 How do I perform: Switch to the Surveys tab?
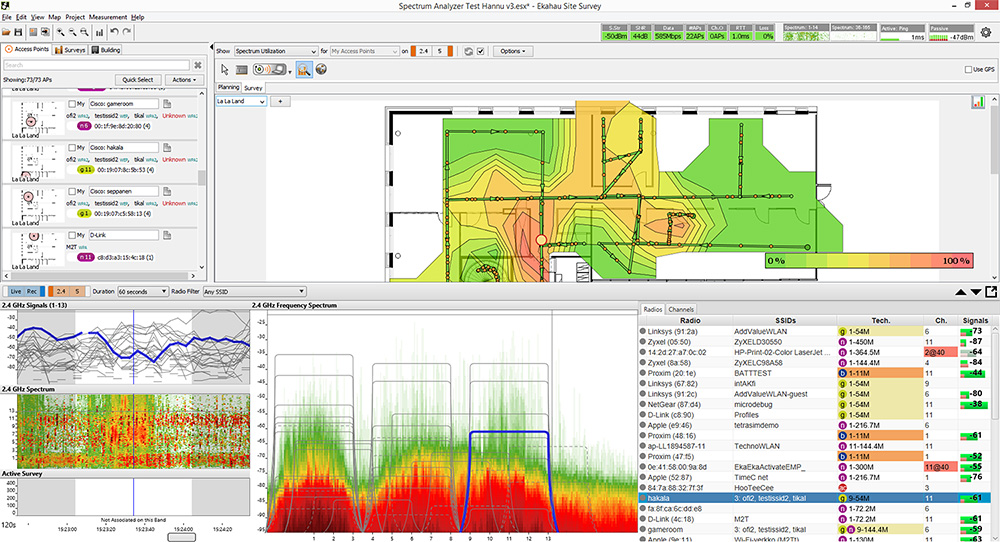[x=70, y=50]
